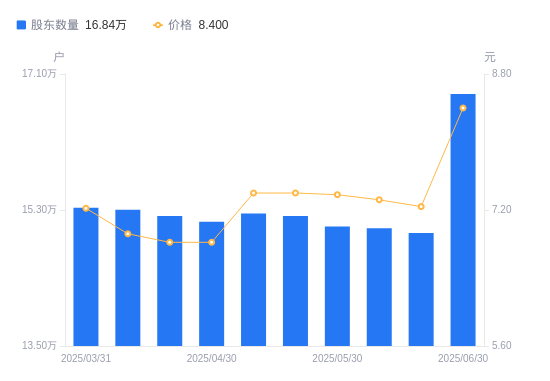This screenshot has height=381, width=550.
Task: Click the 价格 legend label
Action: [x=180, y=25]
